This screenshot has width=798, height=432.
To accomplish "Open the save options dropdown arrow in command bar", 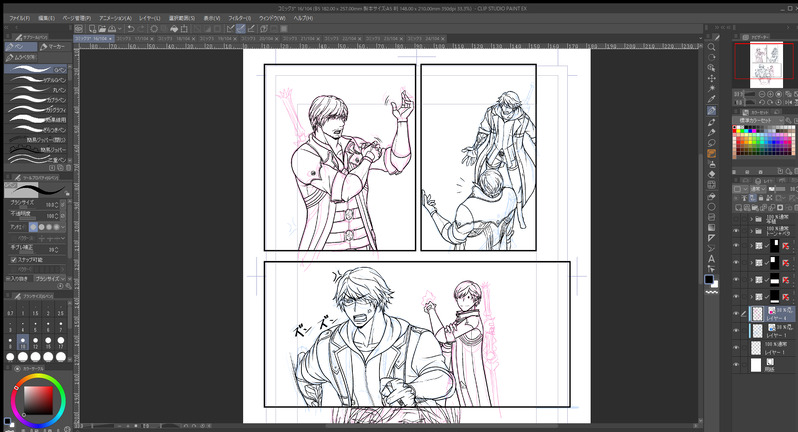I will pos(120,29).
